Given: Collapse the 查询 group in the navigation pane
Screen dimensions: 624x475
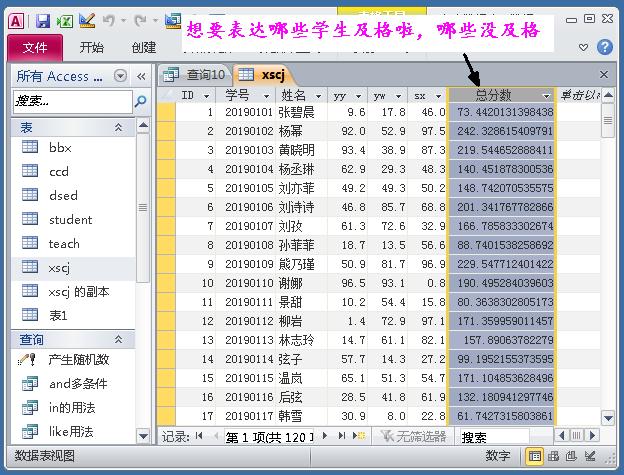Looking at the screenshot, I should pyautogui.click(x=118, y=339).
